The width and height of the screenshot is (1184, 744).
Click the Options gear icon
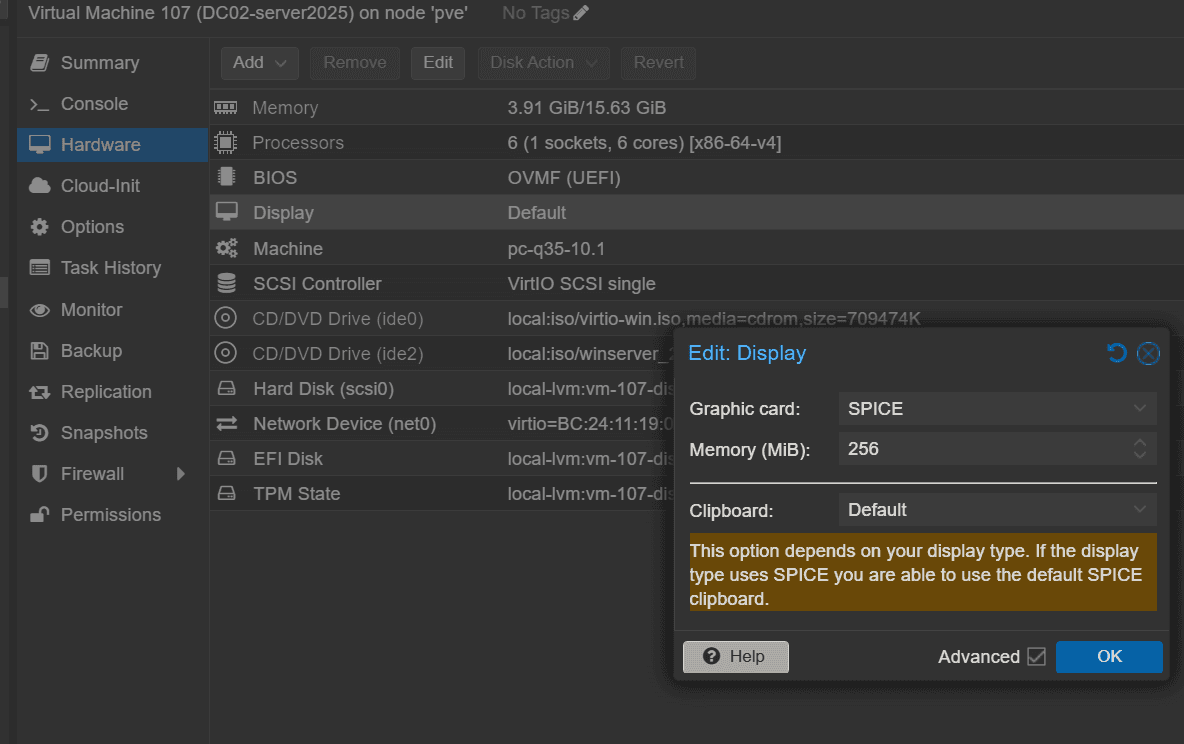pos(39,227)
